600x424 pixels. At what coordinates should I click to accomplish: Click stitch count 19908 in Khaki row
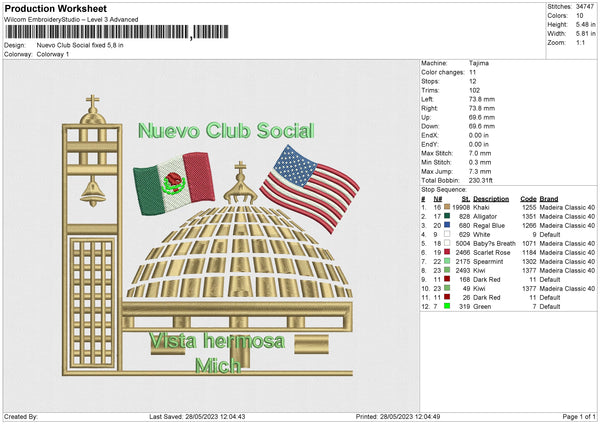click(461, 207)
